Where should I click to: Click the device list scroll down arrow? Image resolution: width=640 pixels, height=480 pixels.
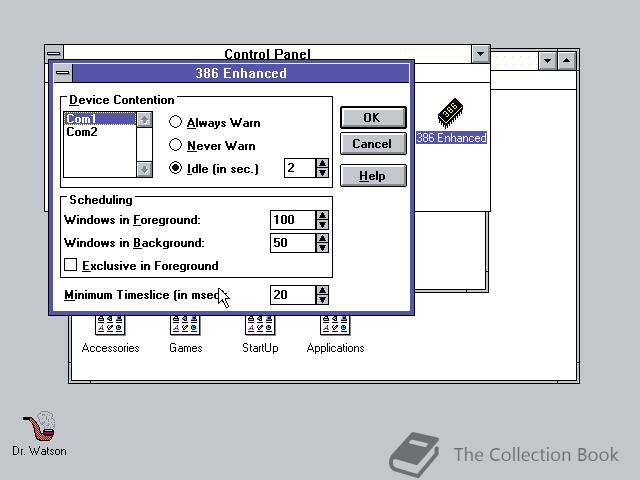point(144,169)
